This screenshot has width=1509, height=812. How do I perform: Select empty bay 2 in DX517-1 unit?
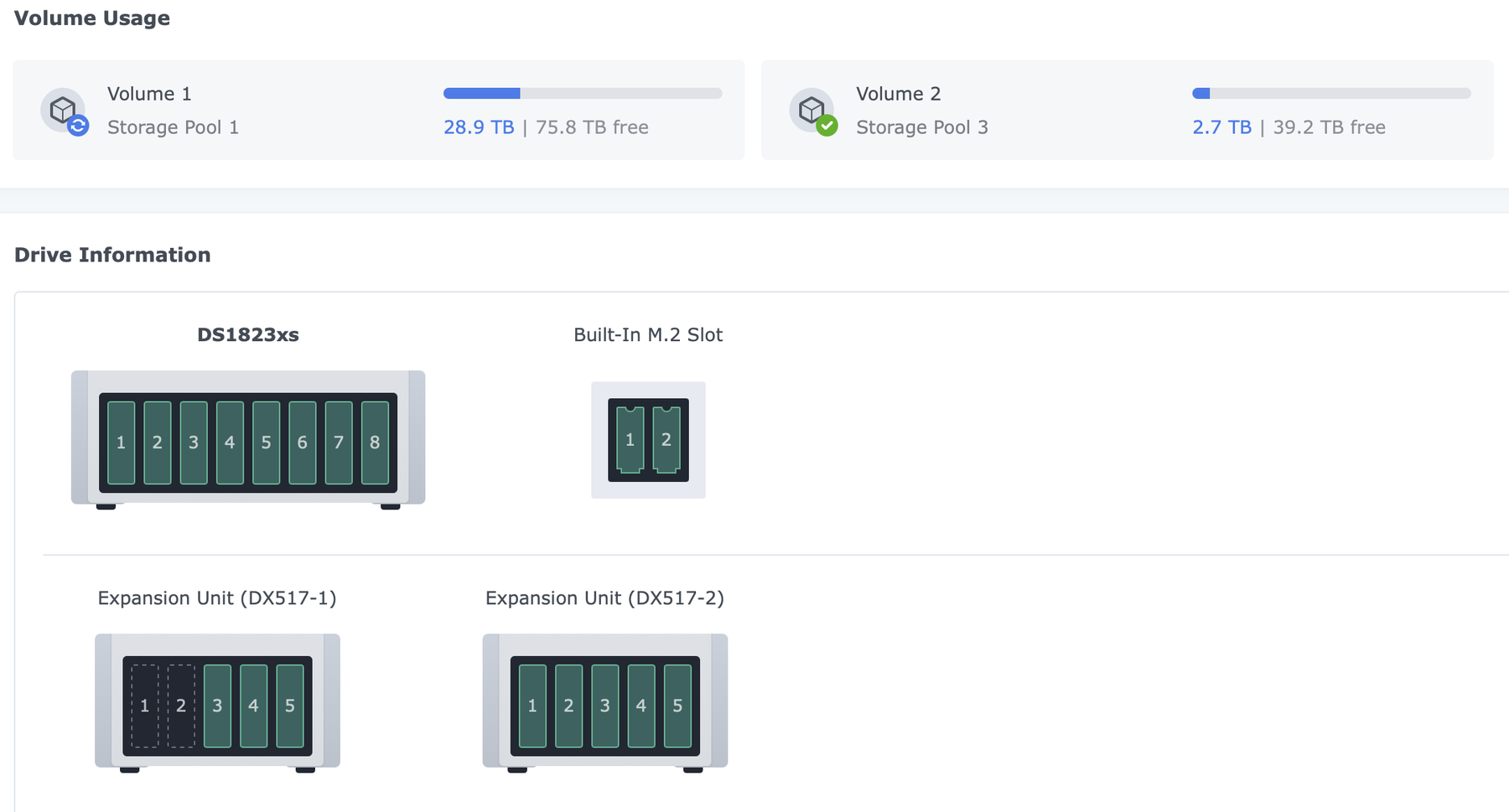click(181, 706)
